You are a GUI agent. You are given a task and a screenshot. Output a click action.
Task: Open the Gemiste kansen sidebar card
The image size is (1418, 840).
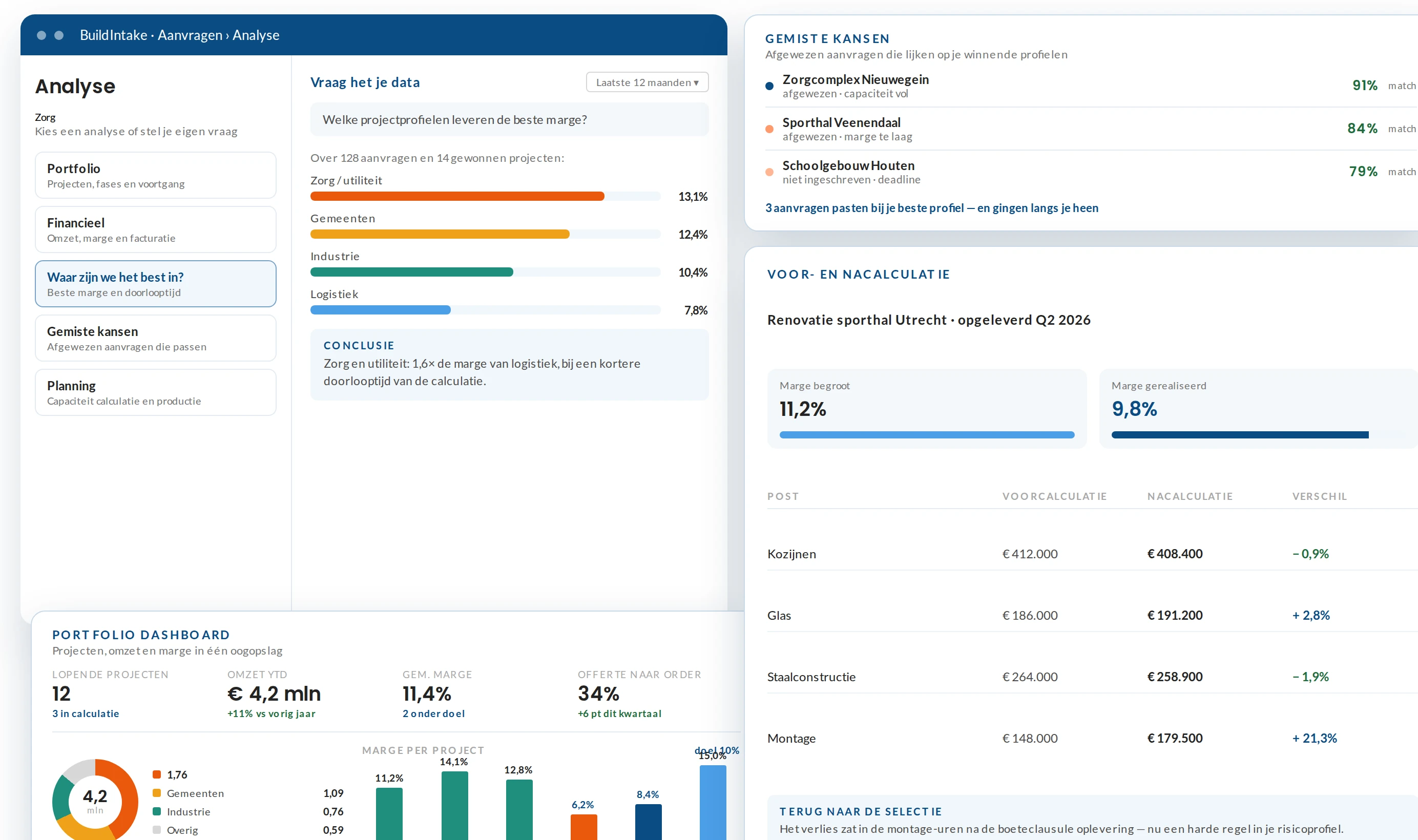tap(155, 338)
